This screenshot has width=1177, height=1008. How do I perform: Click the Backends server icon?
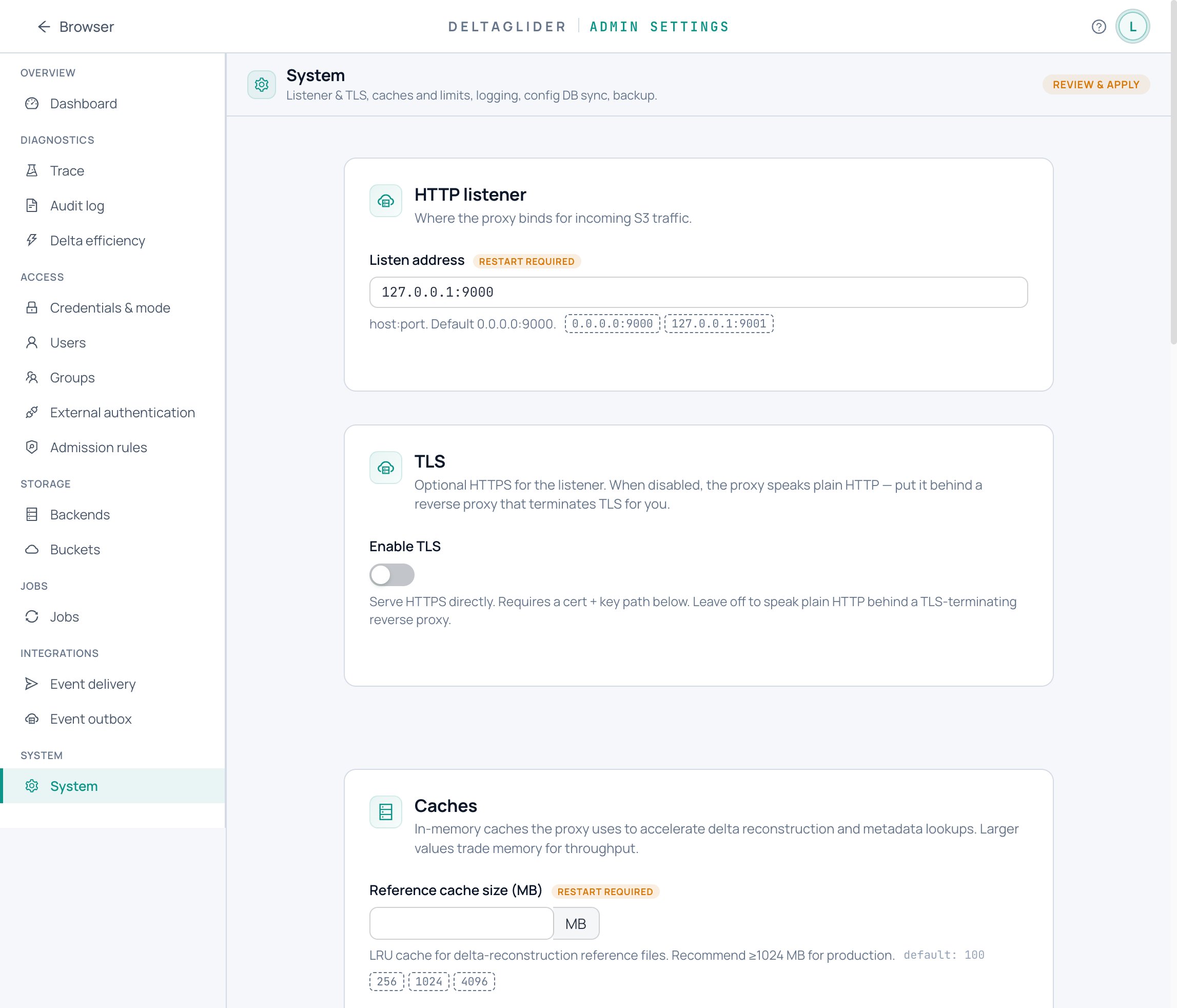[32, 514]
